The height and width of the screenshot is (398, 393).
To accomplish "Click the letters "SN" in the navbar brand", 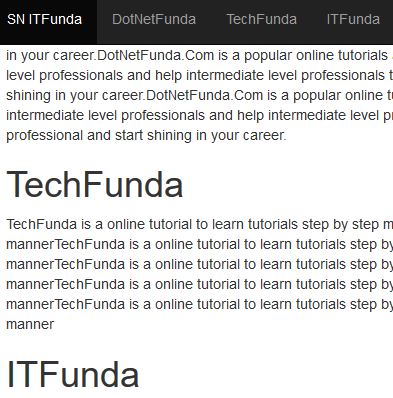I will (x=16, y=19).
